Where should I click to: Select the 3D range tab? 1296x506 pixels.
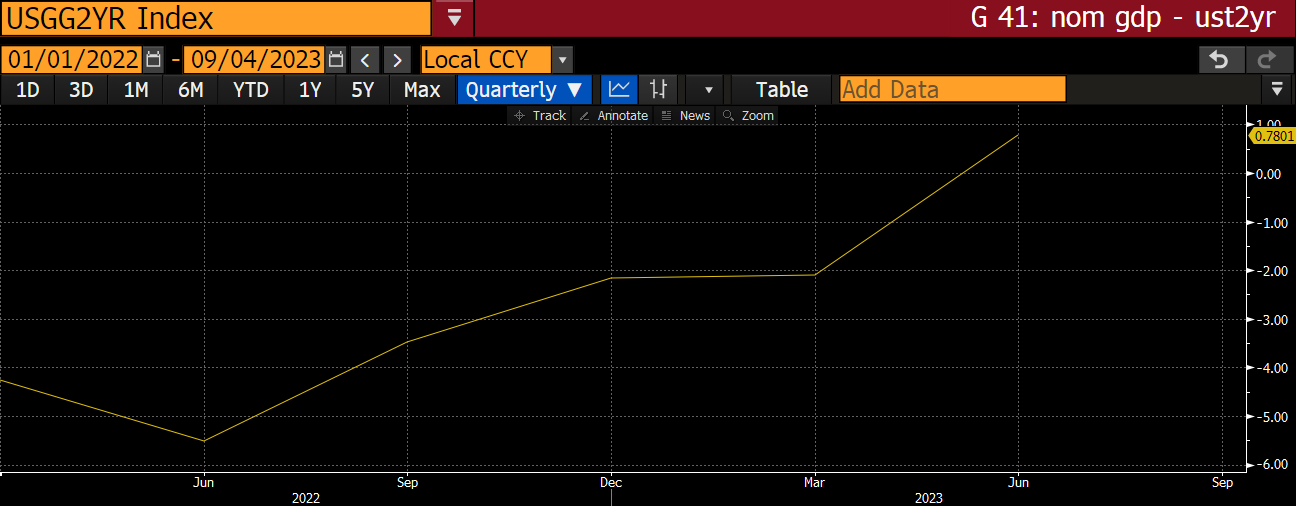[x=81, y=89]
